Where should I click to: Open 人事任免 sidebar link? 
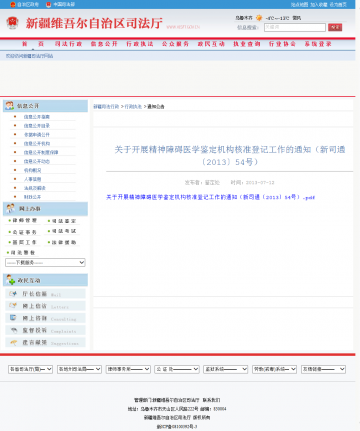[32, 179]
